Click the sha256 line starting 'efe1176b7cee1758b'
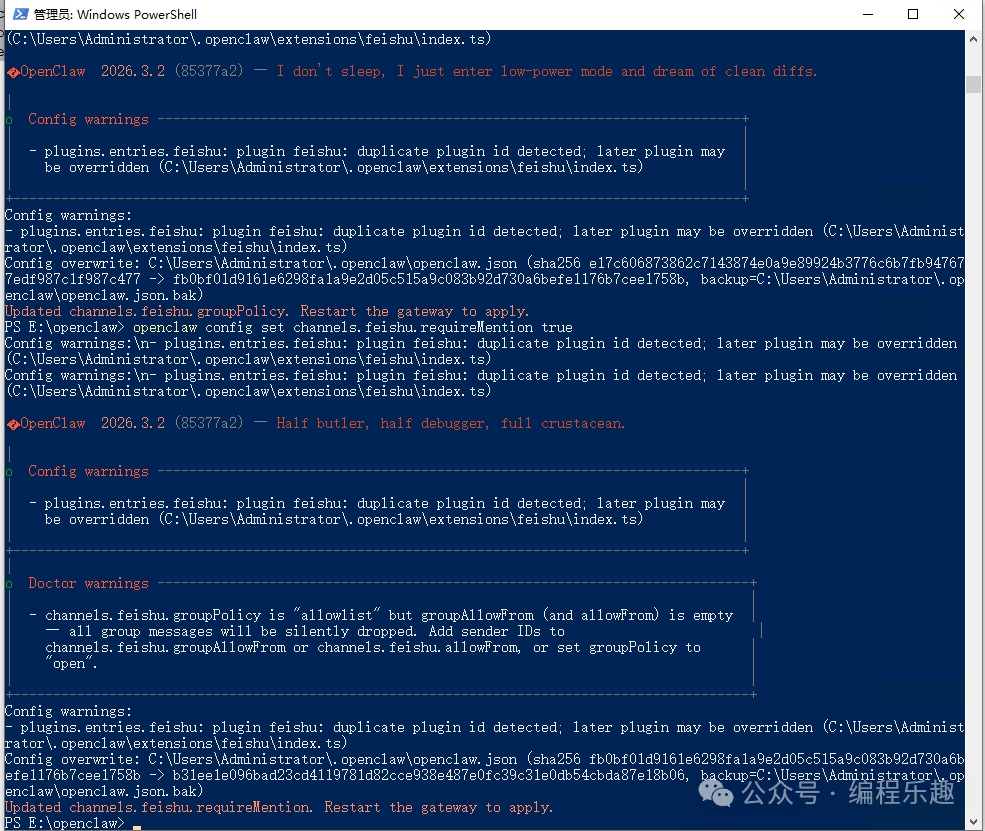985x831 pixels. point(484,775)
